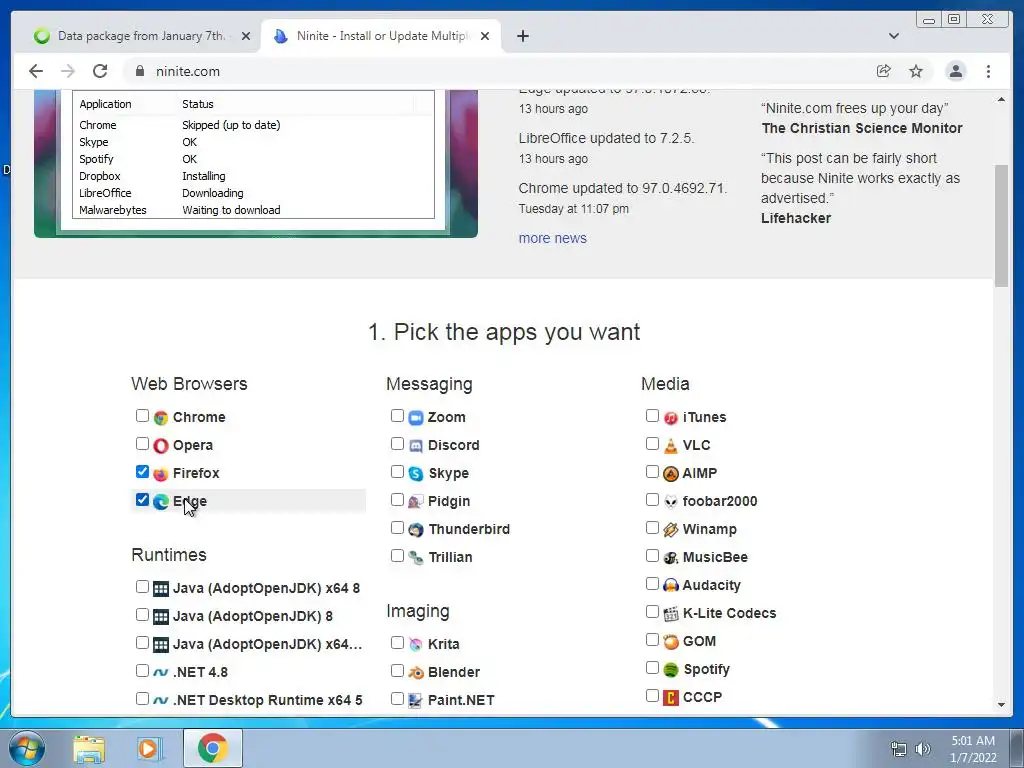
Task: Go back to the previous page
Action: (x=36, y=71)
